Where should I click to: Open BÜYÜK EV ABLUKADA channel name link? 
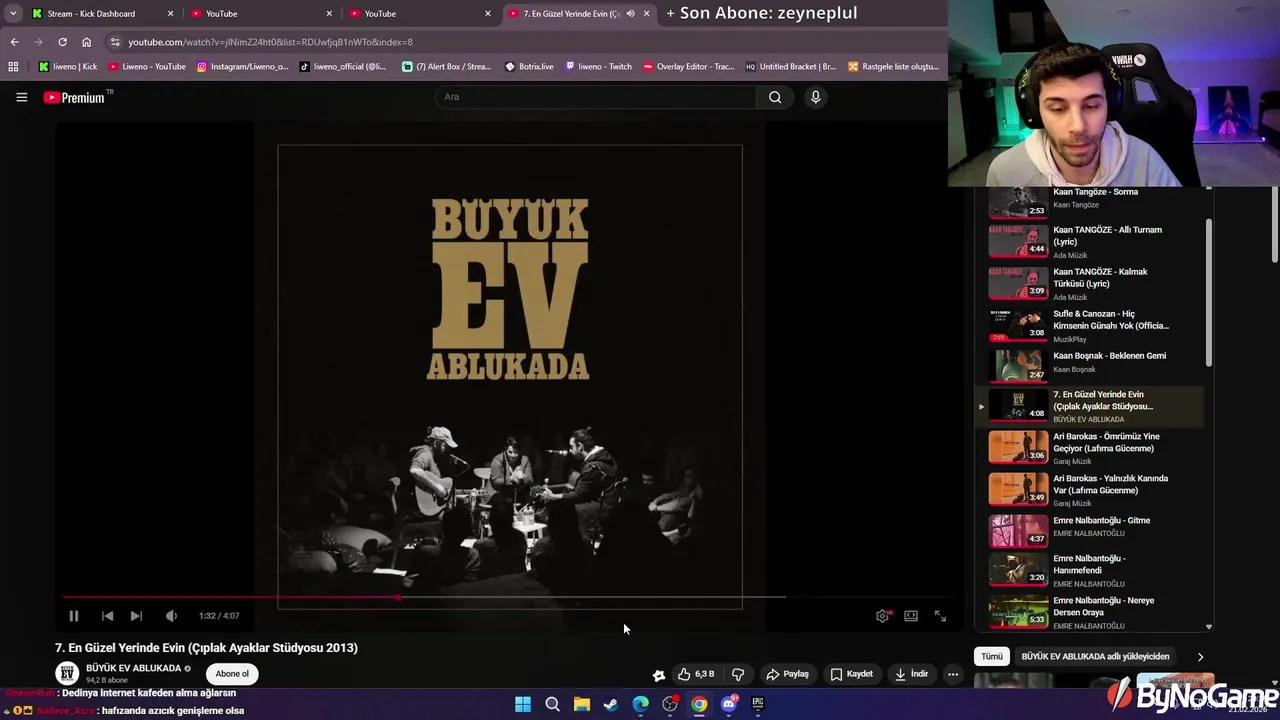[x=133, y=668]
